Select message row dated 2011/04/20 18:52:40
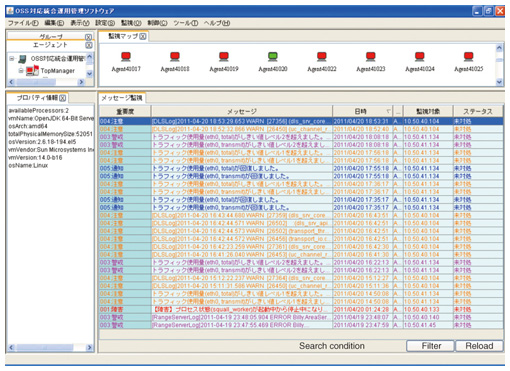 pyautogui.click(x=301, y=129)
